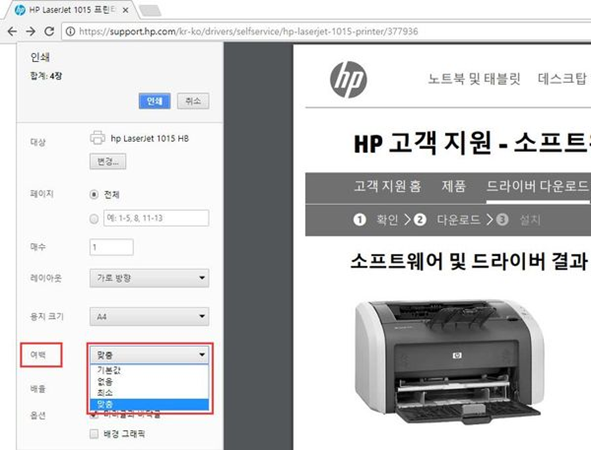Click the hp LaserJet 1015 HB destination name
591x450 pixels.
150,138
